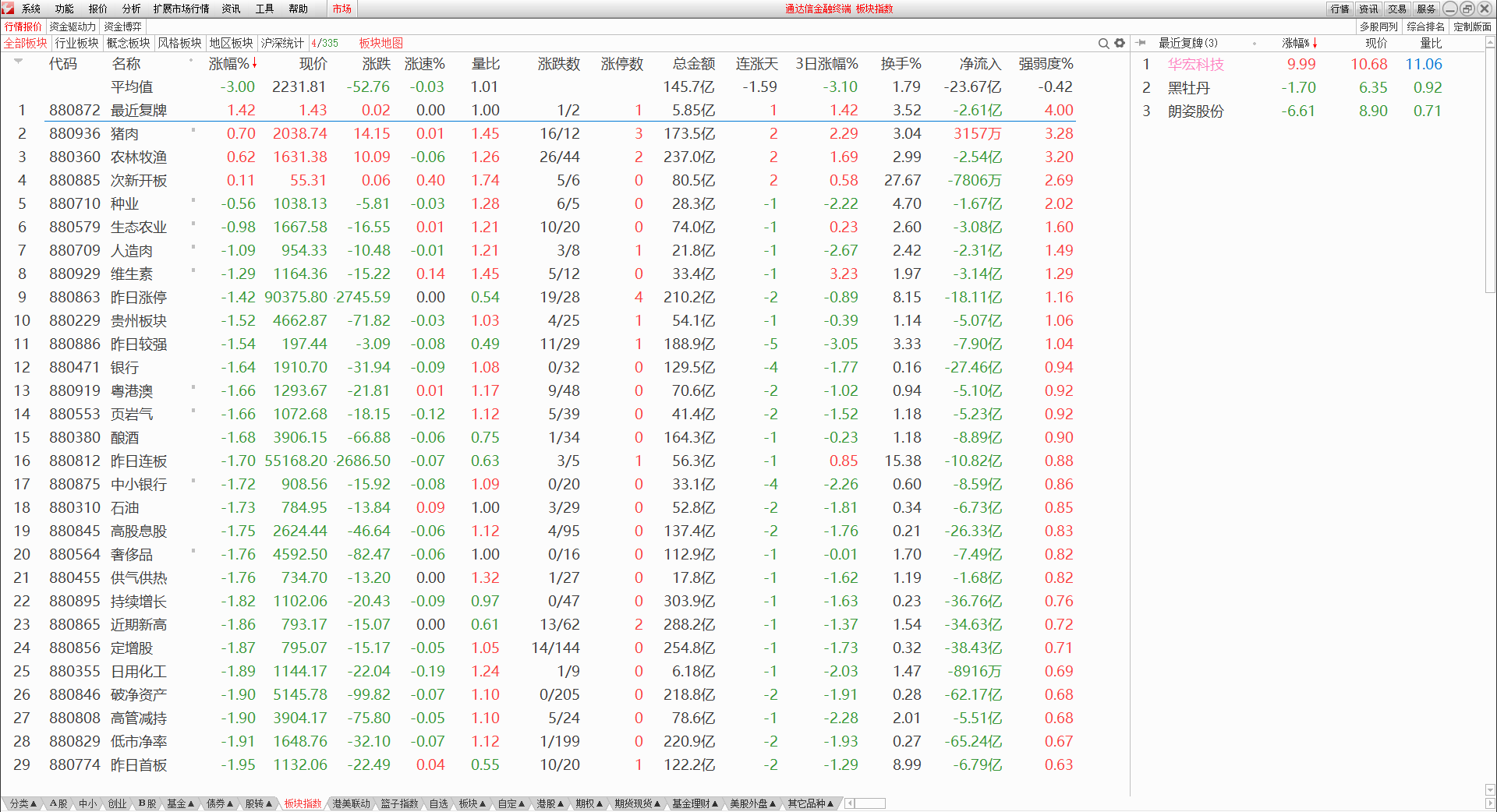This screenshot has height=812, width=1497.
Task: Select 华宏科技 in the right panel
Action: (x=1196, y=65)
